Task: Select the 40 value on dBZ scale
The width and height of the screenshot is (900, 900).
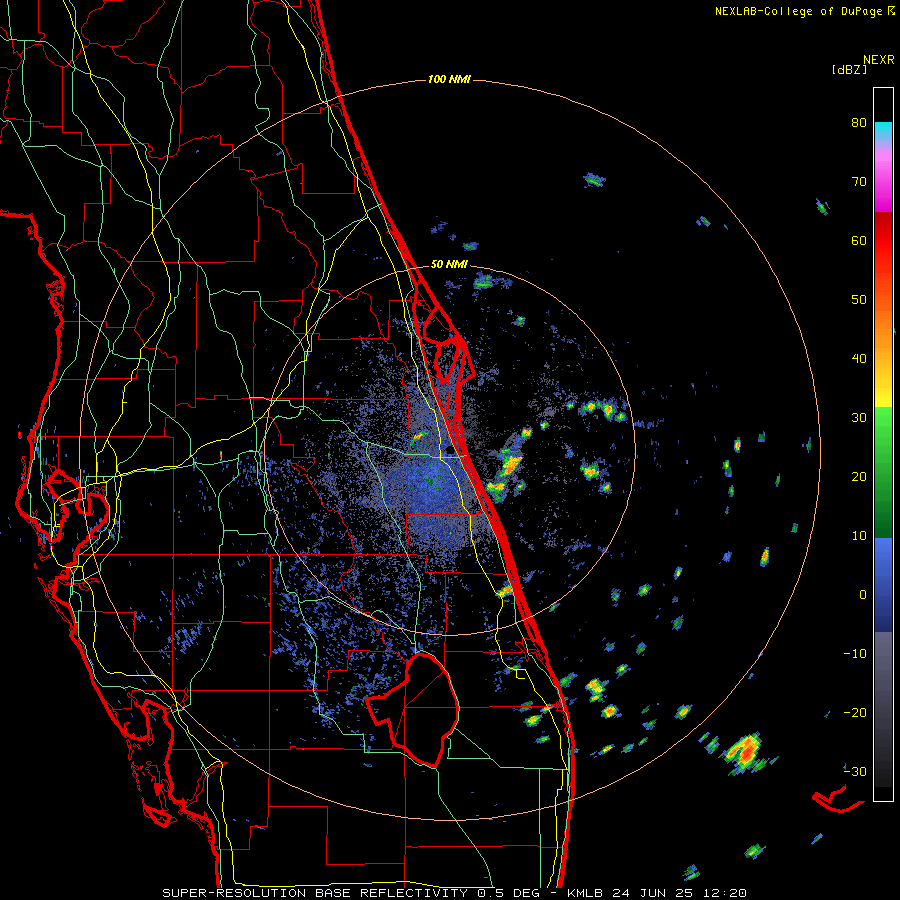Action: tap(859, 359)
